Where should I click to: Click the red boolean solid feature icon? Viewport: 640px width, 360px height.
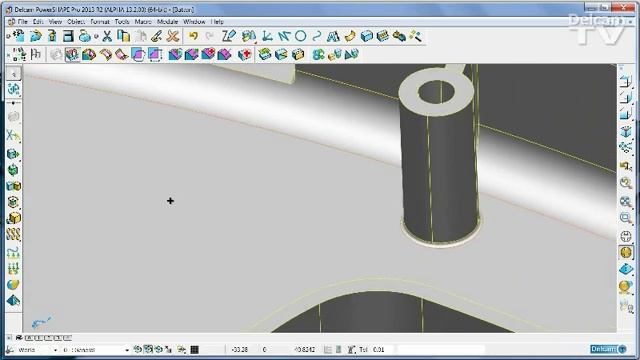[x=208, y=54]
